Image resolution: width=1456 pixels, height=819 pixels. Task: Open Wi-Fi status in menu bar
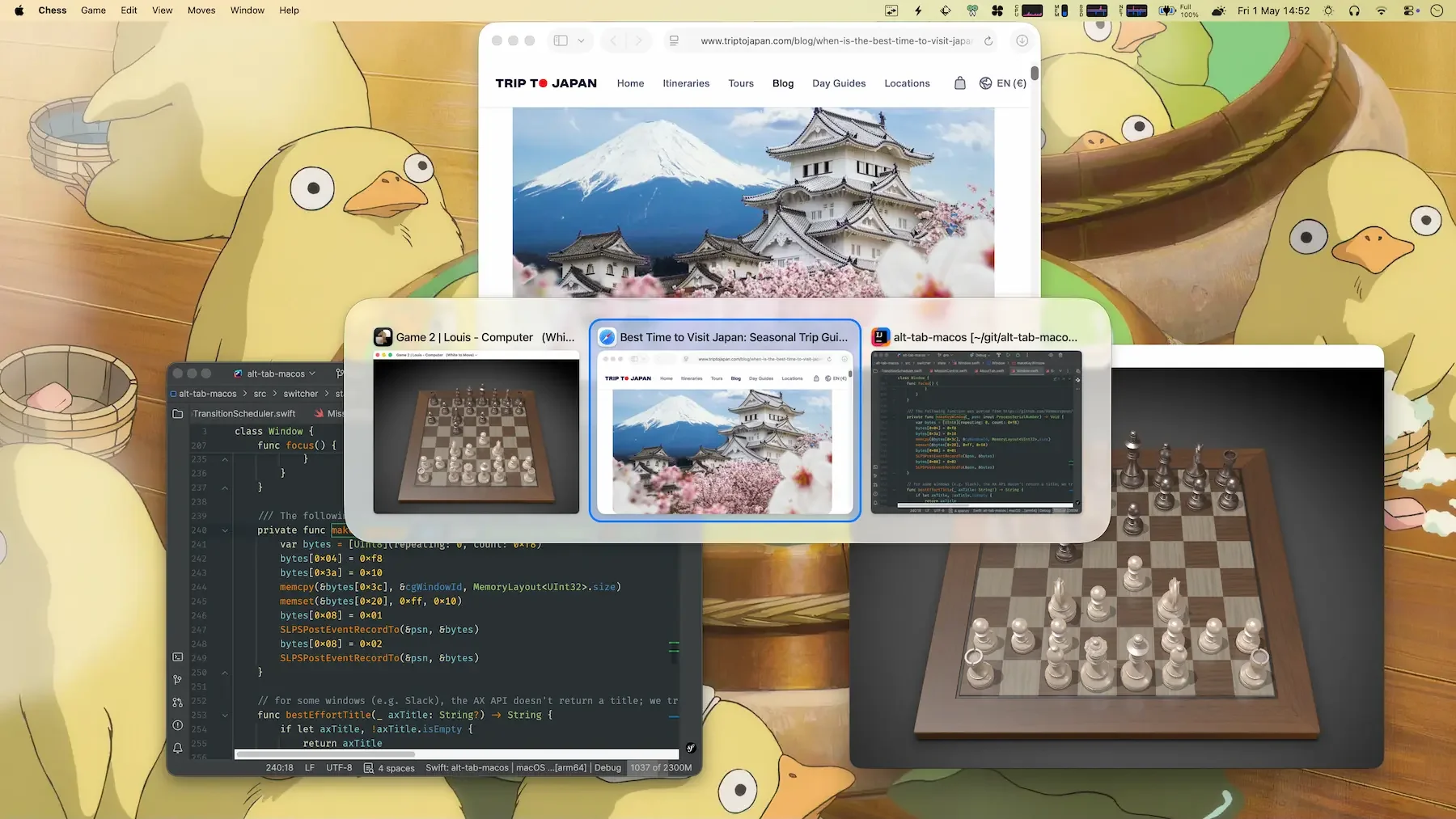click(x=1382, y=11)
